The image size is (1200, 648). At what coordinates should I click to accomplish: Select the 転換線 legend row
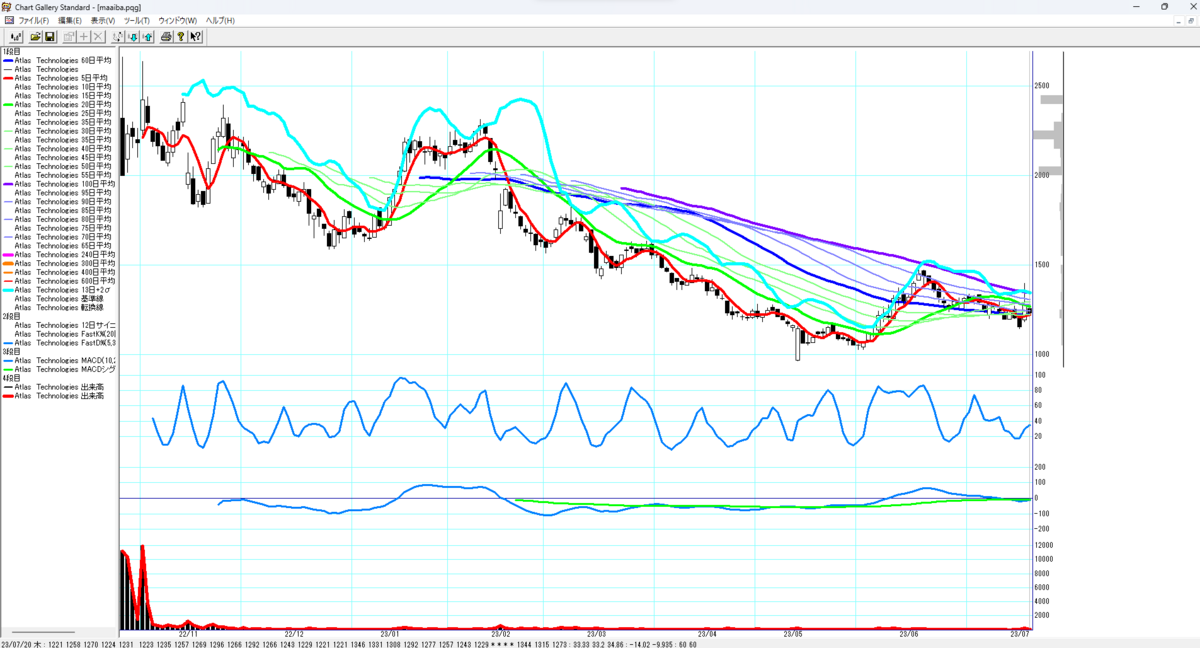coord(58,308)
